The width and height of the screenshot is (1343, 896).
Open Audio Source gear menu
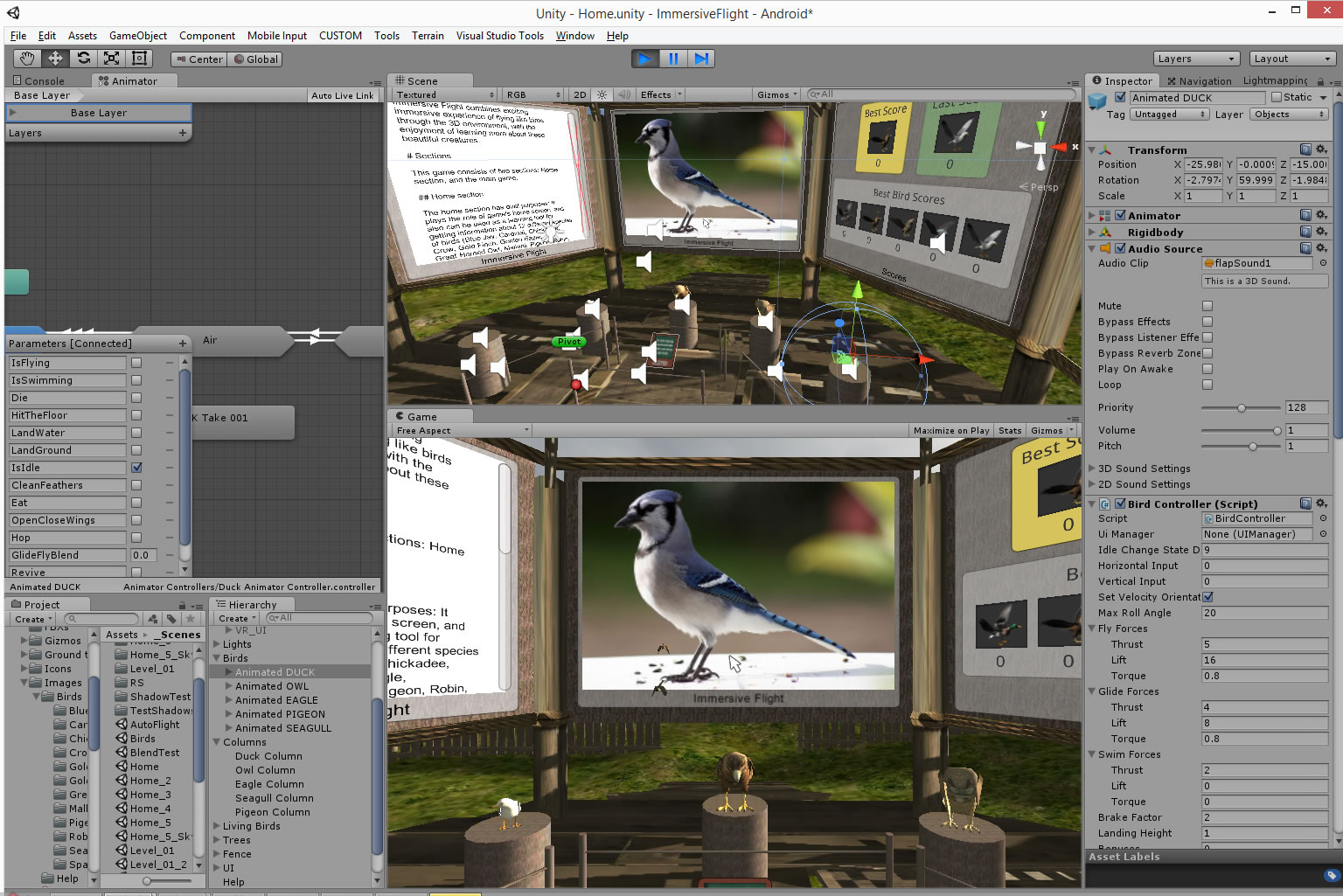click(1321, 248)
